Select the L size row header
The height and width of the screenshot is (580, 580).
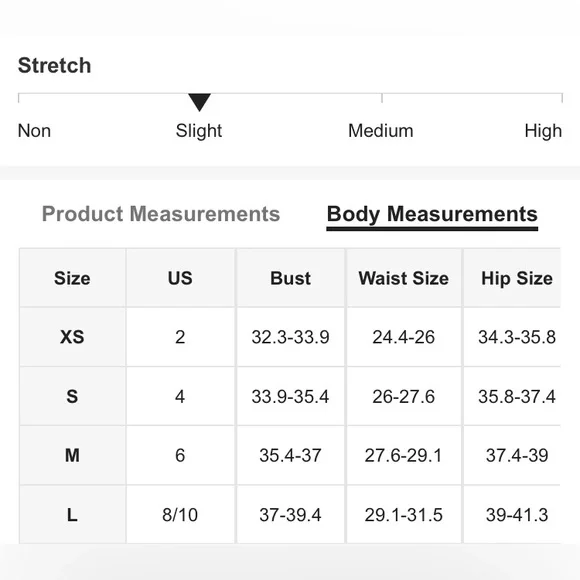(x=72, y=515)
